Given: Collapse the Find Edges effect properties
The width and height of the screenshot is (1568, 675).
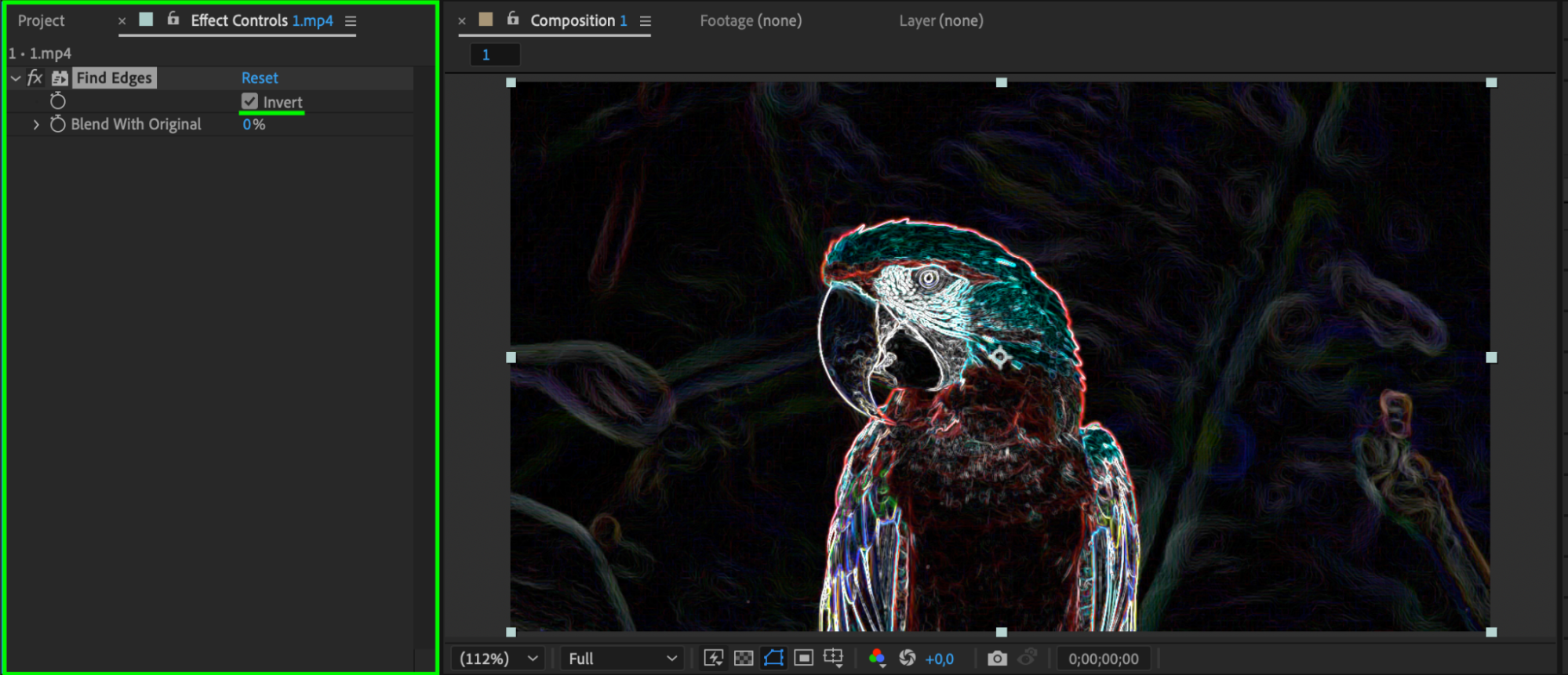Looking at the screenshot, I should 16,78.
